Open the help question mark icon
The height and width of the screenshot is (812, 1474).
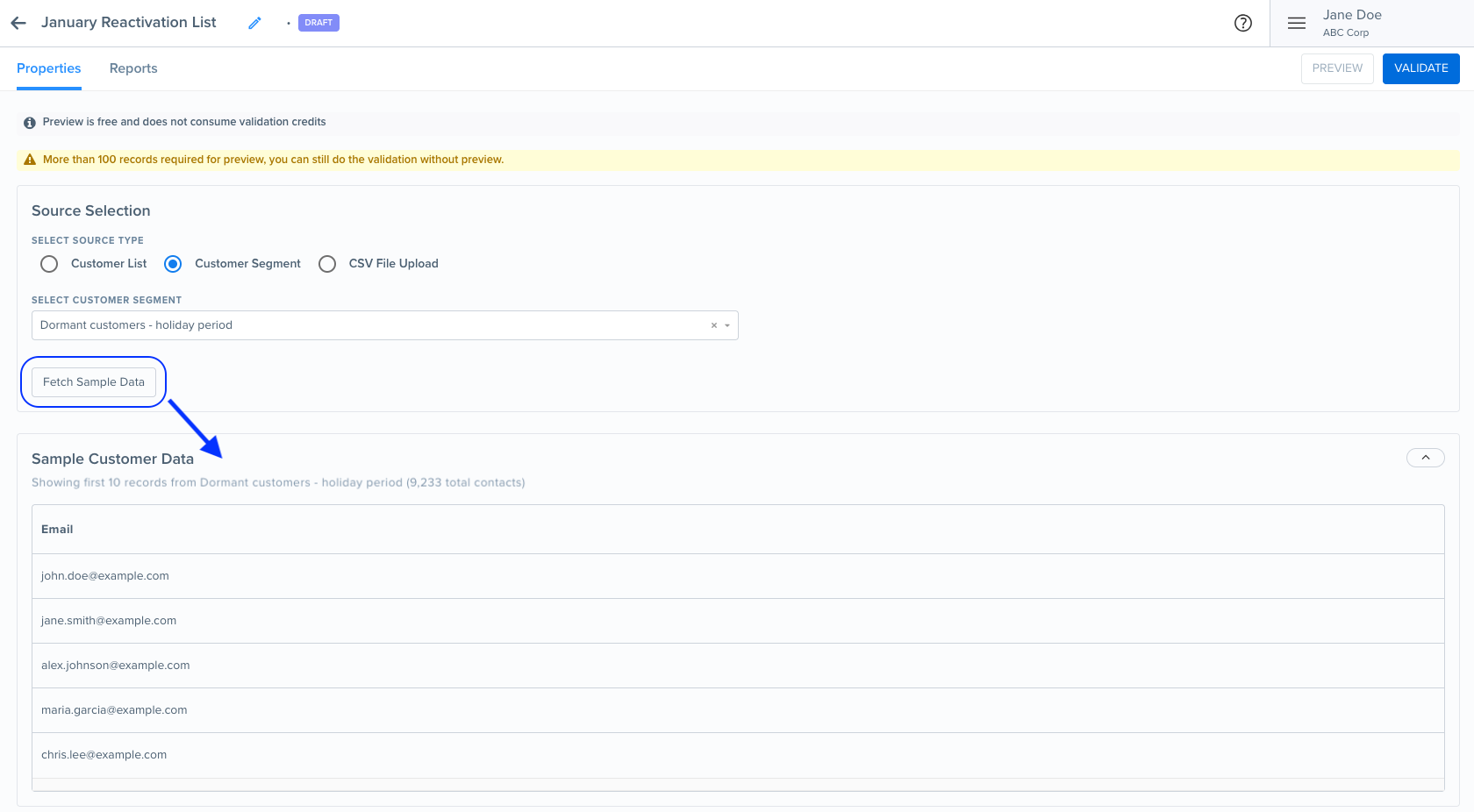[1243, 23]
